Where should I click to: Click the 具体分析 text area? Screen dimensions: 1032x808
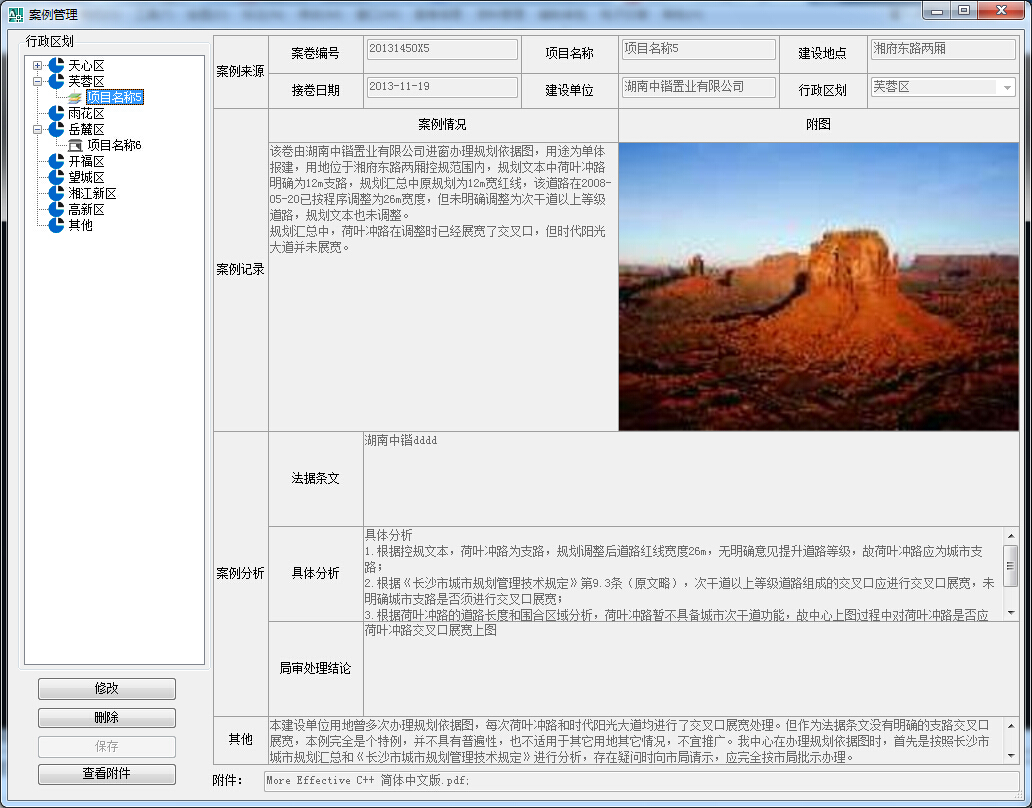(683, 574)
